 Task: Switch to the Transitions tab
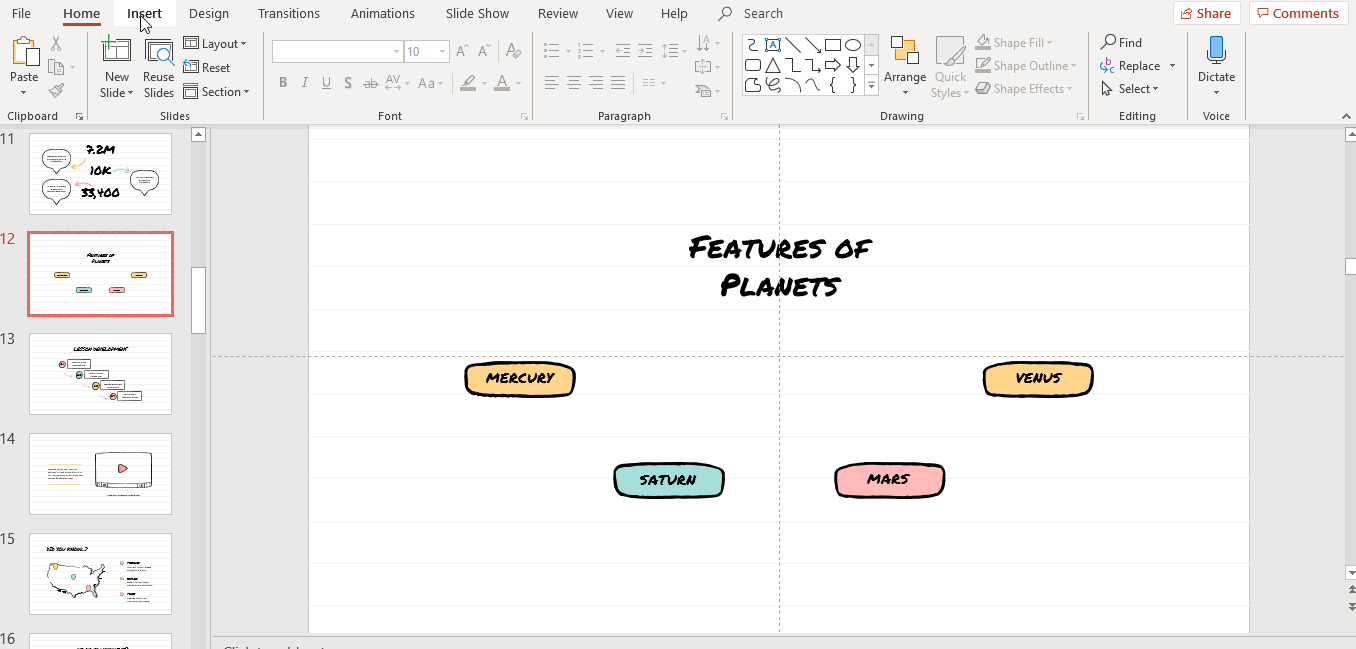pos(289,14)
